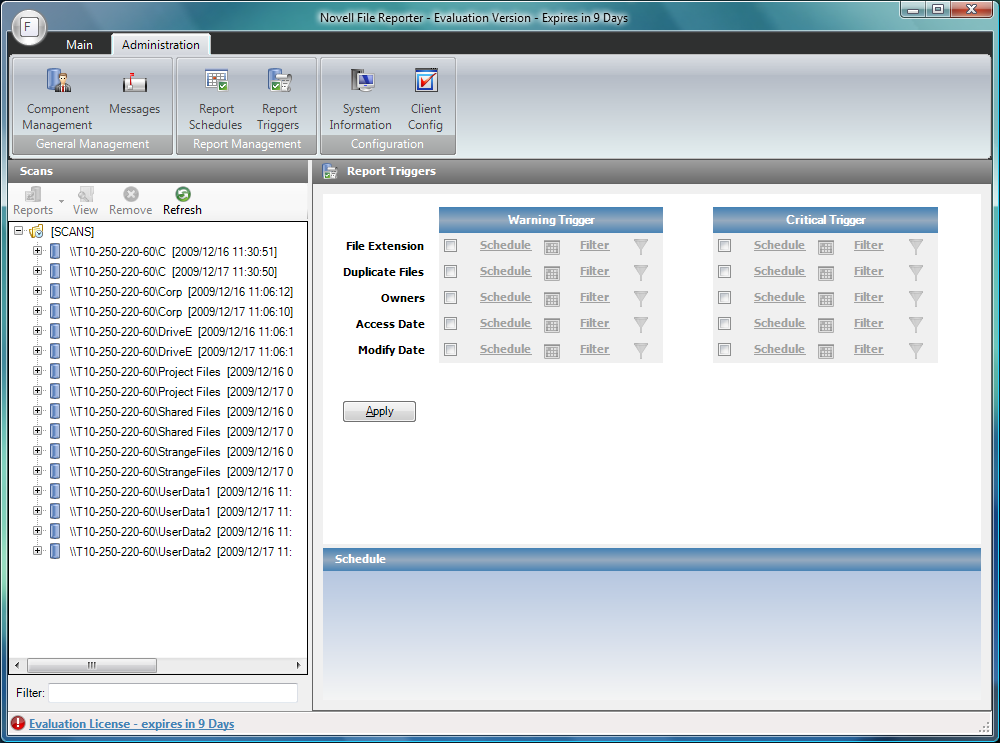Click Warning File Extension Schedule link
The width and height of the screenshot is (1000, 743).
point(505,245)
